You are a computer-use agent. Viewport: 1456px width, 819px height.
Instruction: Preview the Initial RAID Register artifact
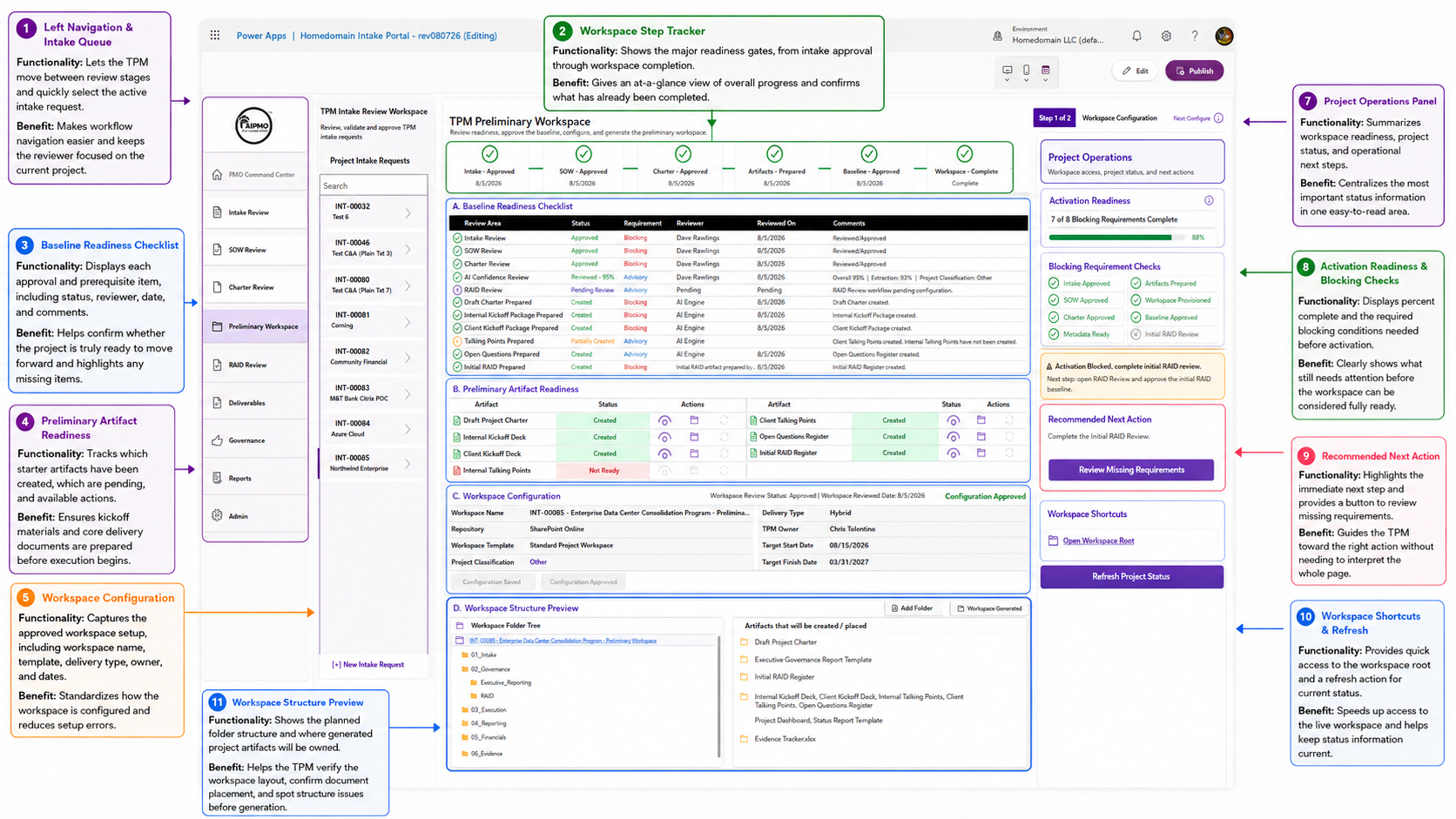tap(953, 453)
